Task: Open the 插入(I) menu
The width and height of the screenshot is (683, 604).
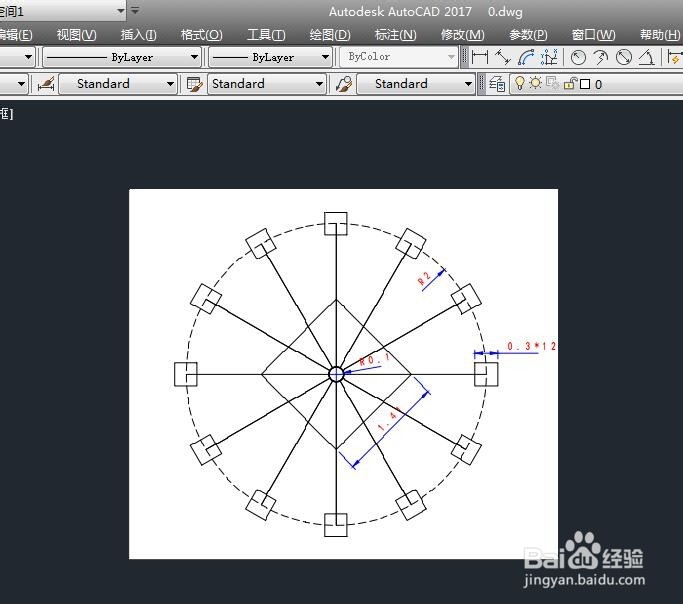Action: click(139, 34)
